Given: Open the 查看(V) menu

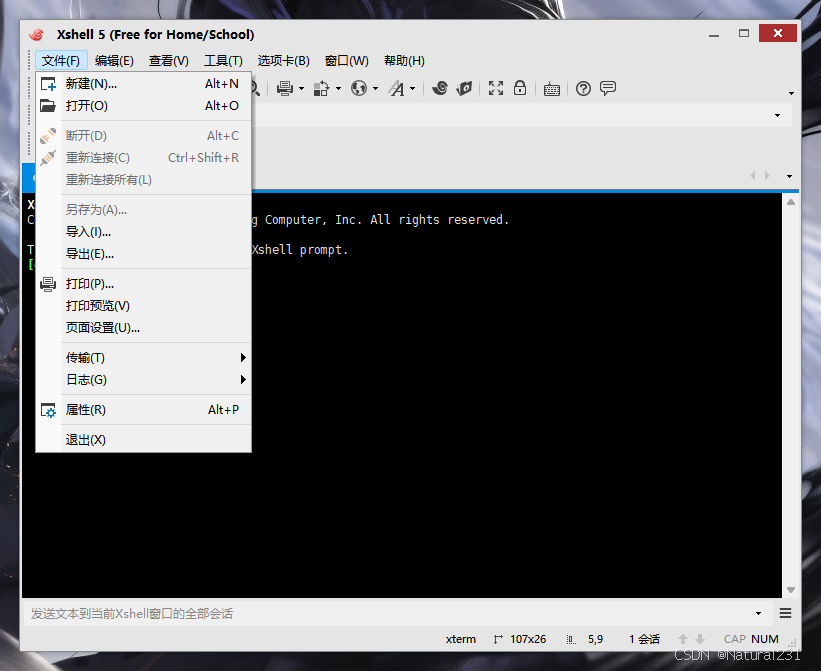Looking at the screenshot, I should click(x=169, y=61).
